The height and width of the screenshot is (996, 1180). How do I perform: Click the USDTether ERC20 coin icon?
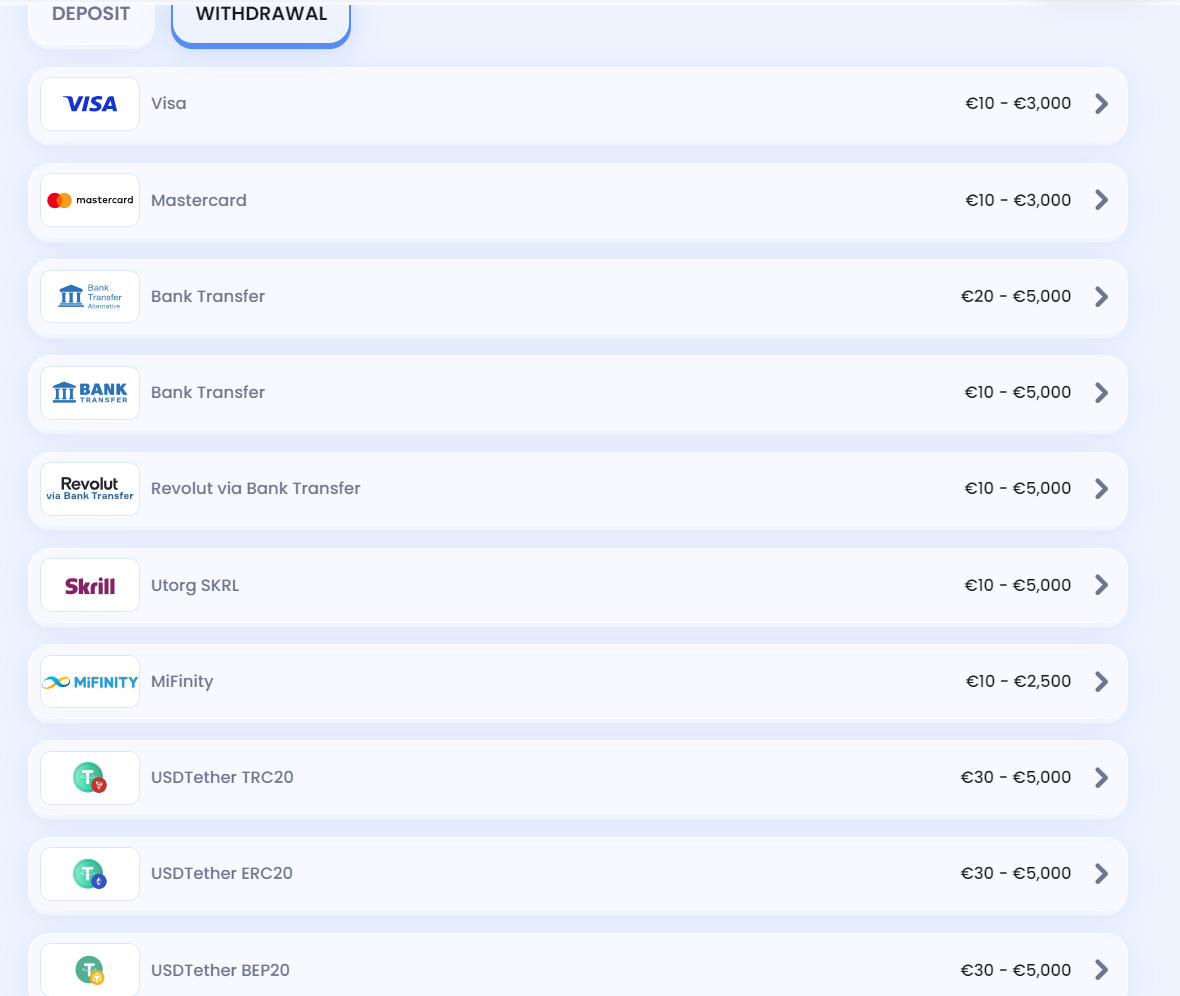tap(90, 874)
